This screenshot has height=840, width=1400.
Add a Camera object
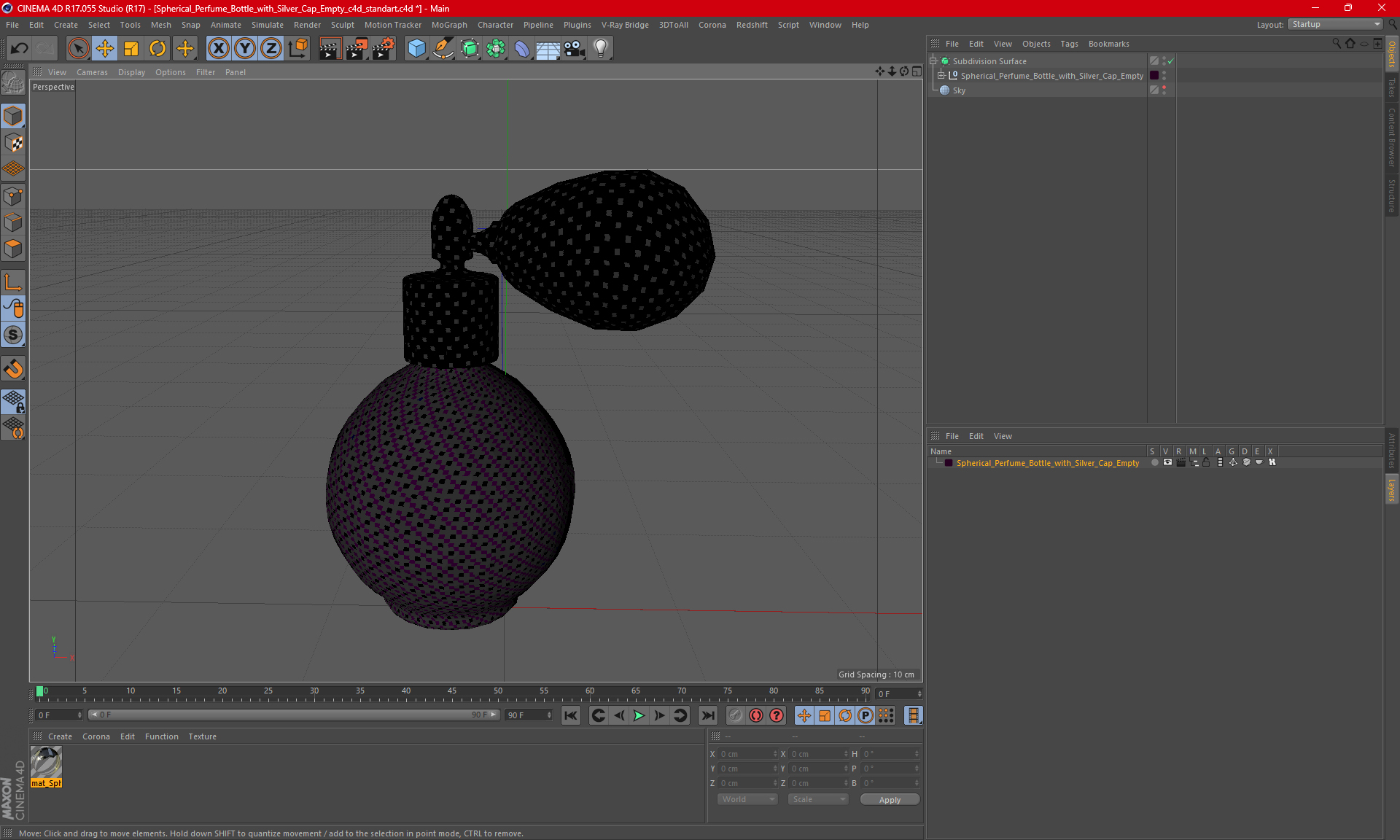point(575,49)
